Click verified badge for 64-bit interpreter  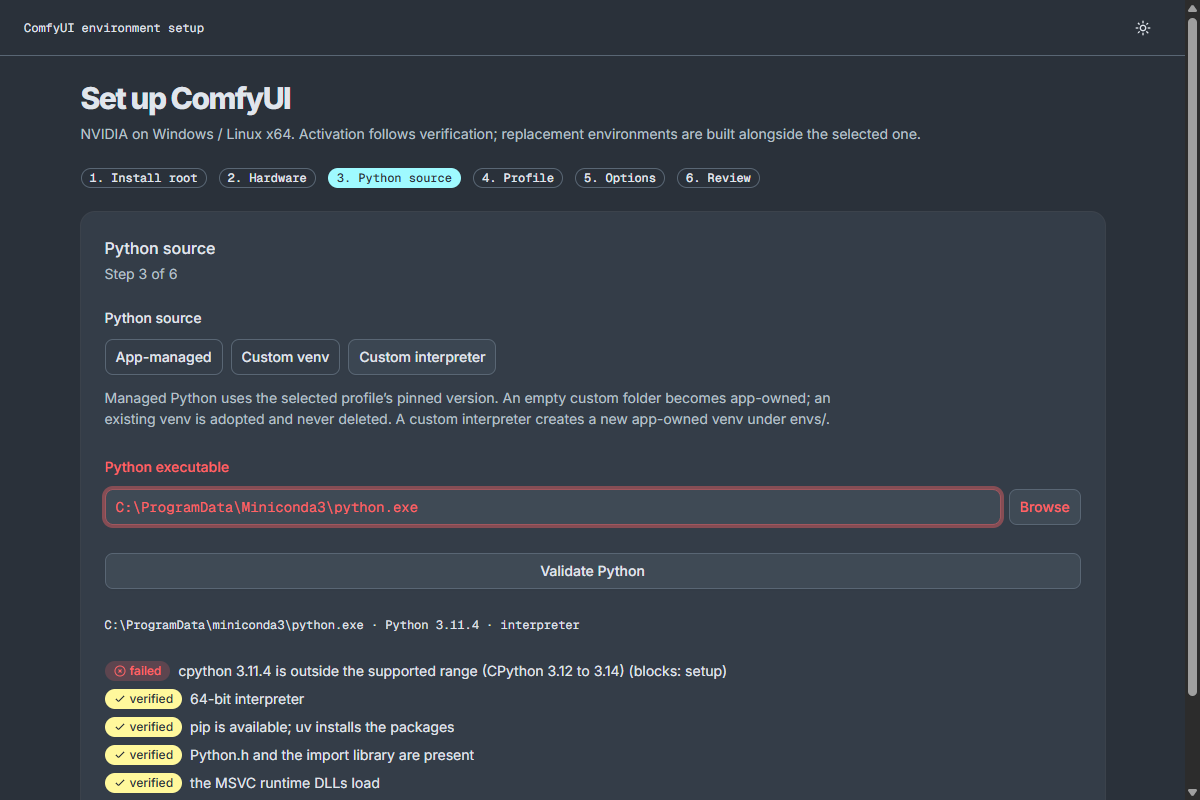144,699
